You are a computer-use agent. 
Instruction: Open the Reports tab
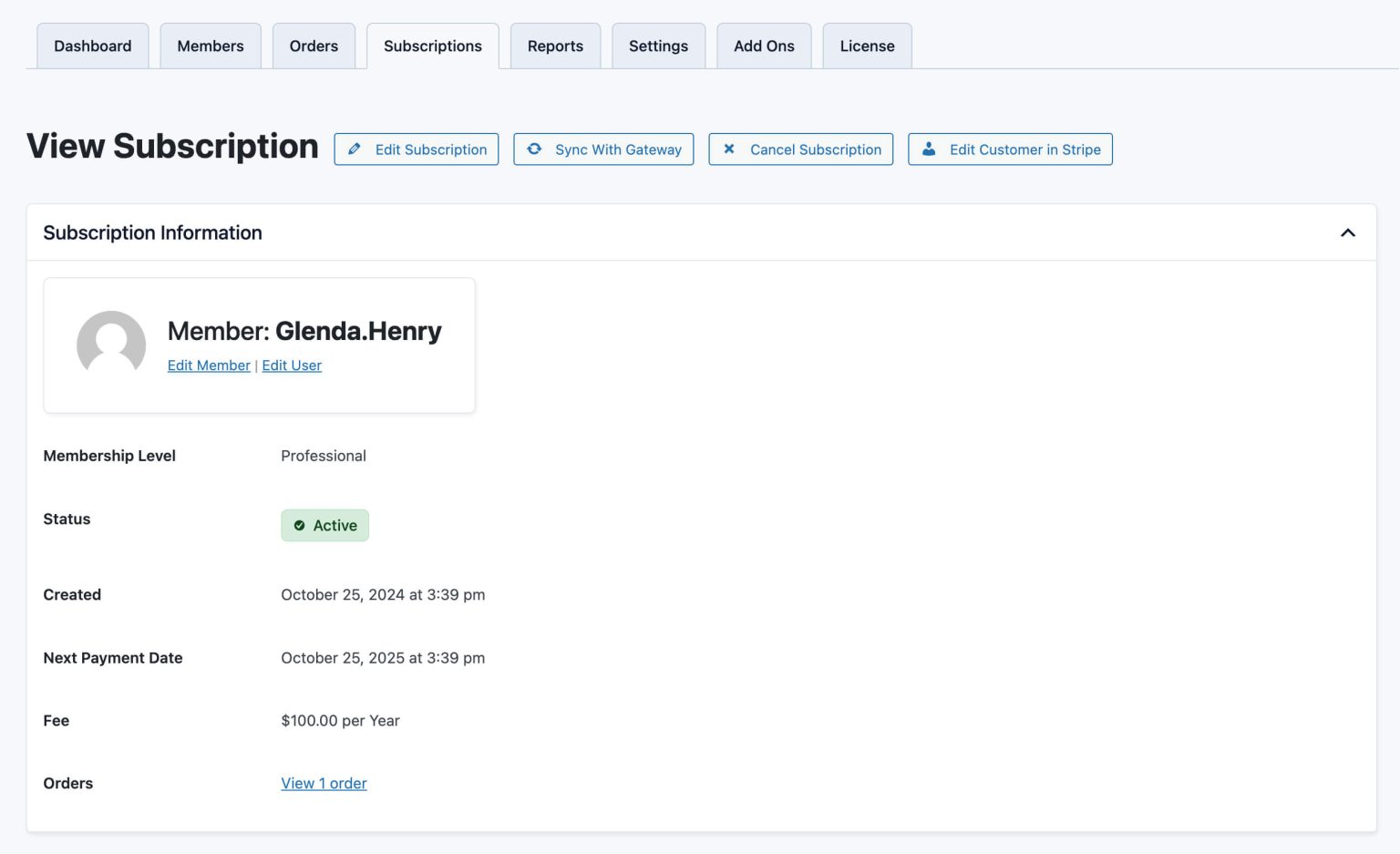click(555, 46)
